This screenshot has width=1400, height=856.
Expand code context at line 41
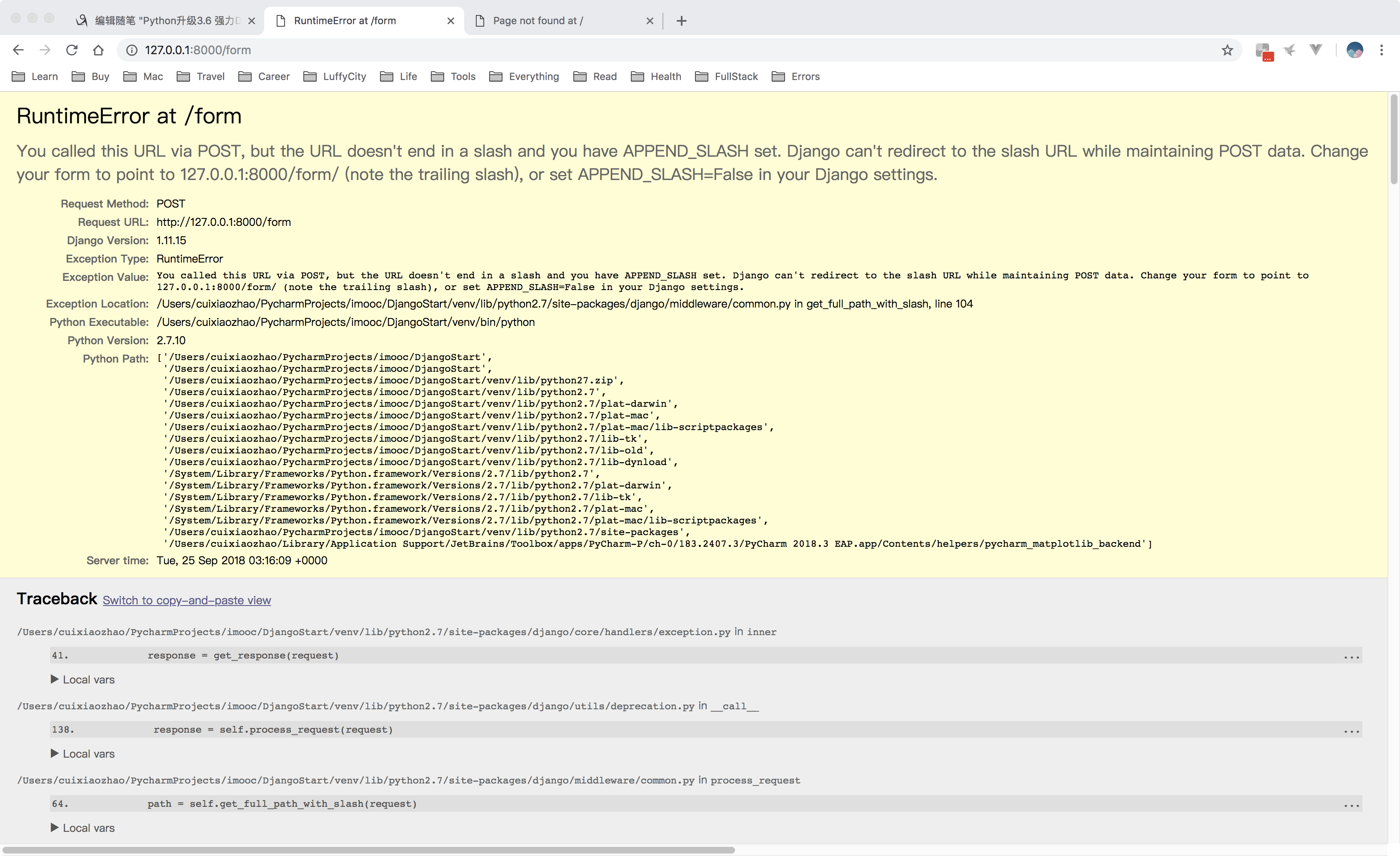pos(1351,656)
